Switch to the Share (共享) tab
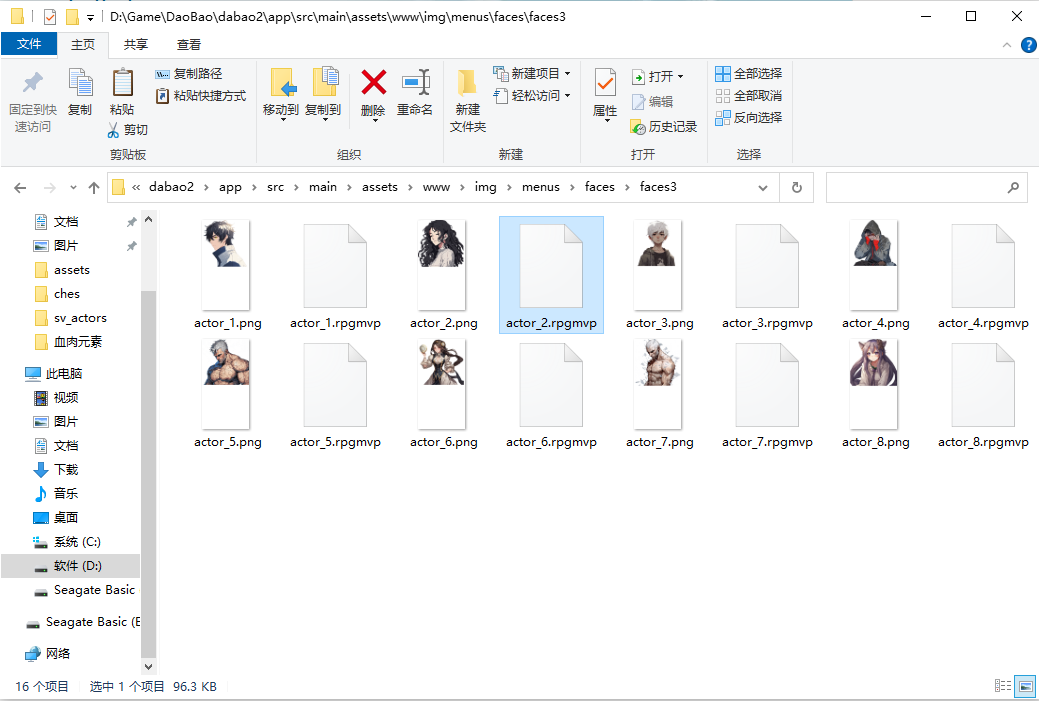1039x701 pixels. [136, 44]
